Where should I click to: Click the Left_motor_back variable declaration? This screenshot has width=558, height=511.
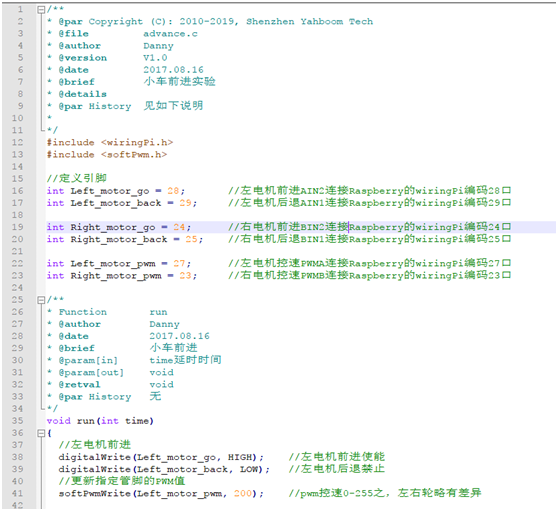[122, 203]
